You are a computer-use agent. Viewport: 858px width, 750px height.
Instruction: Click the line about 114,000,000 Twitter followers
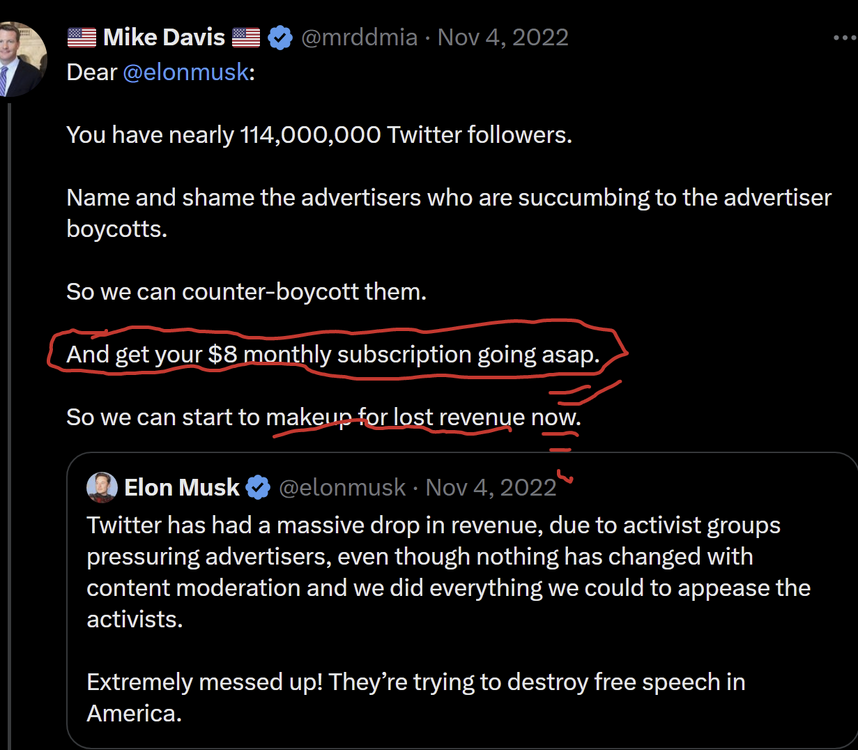pos(319,134)
